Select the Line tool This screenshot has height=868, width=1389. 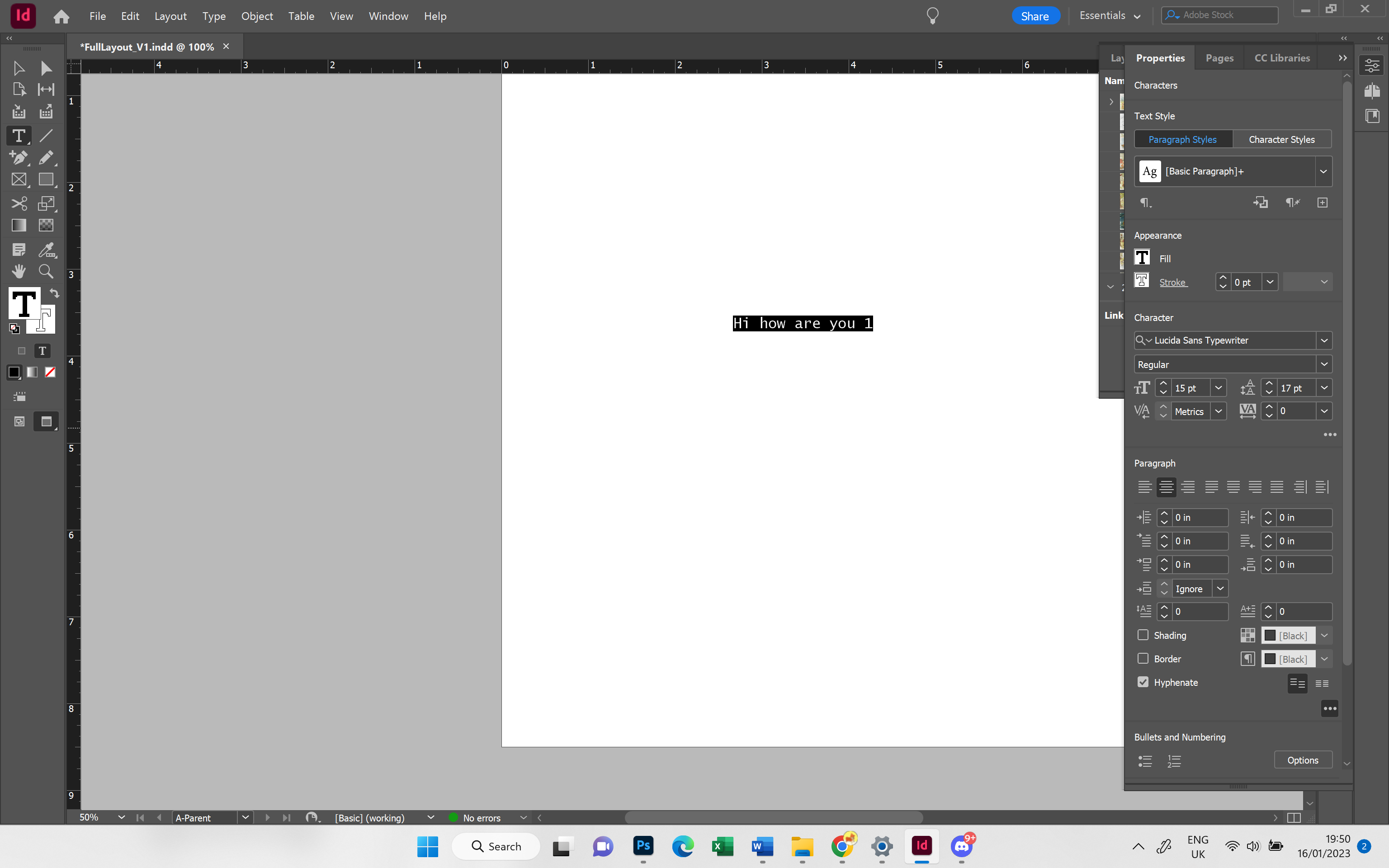[x=46, y=136]
